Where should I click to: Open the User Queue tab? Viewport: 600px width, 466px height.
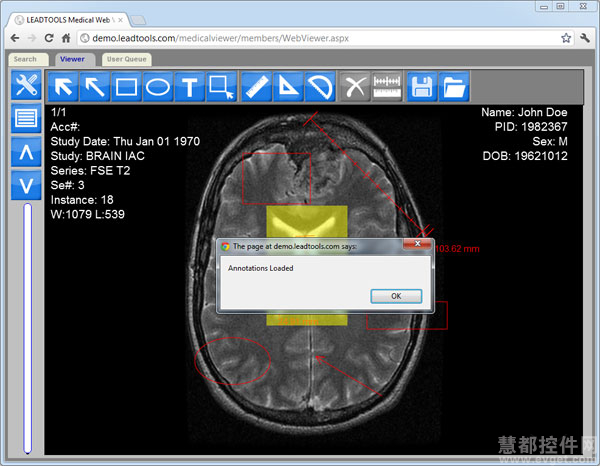127,59
